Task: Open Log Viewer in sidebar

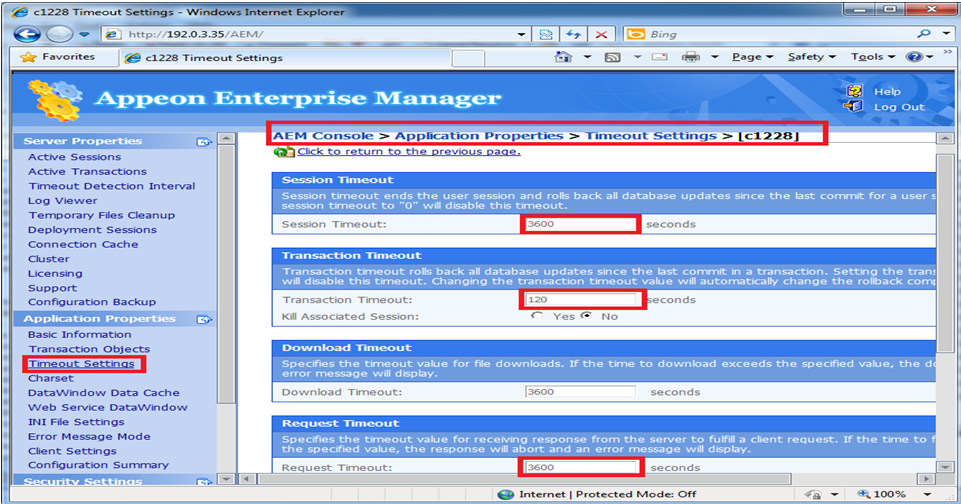Action: click(x=63, y=200)
